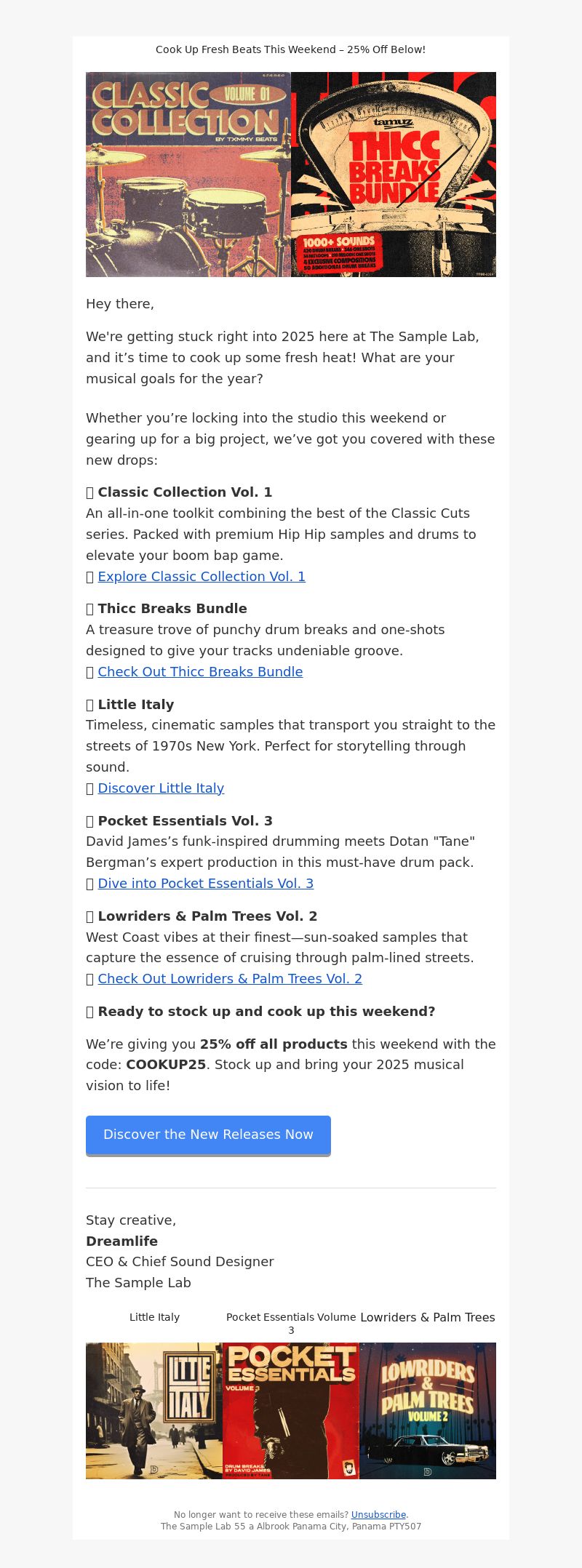Open the Thicc Breaks Bundle cover image
The height and width of the screenshot is (1568, 582).
click(394, 175)
